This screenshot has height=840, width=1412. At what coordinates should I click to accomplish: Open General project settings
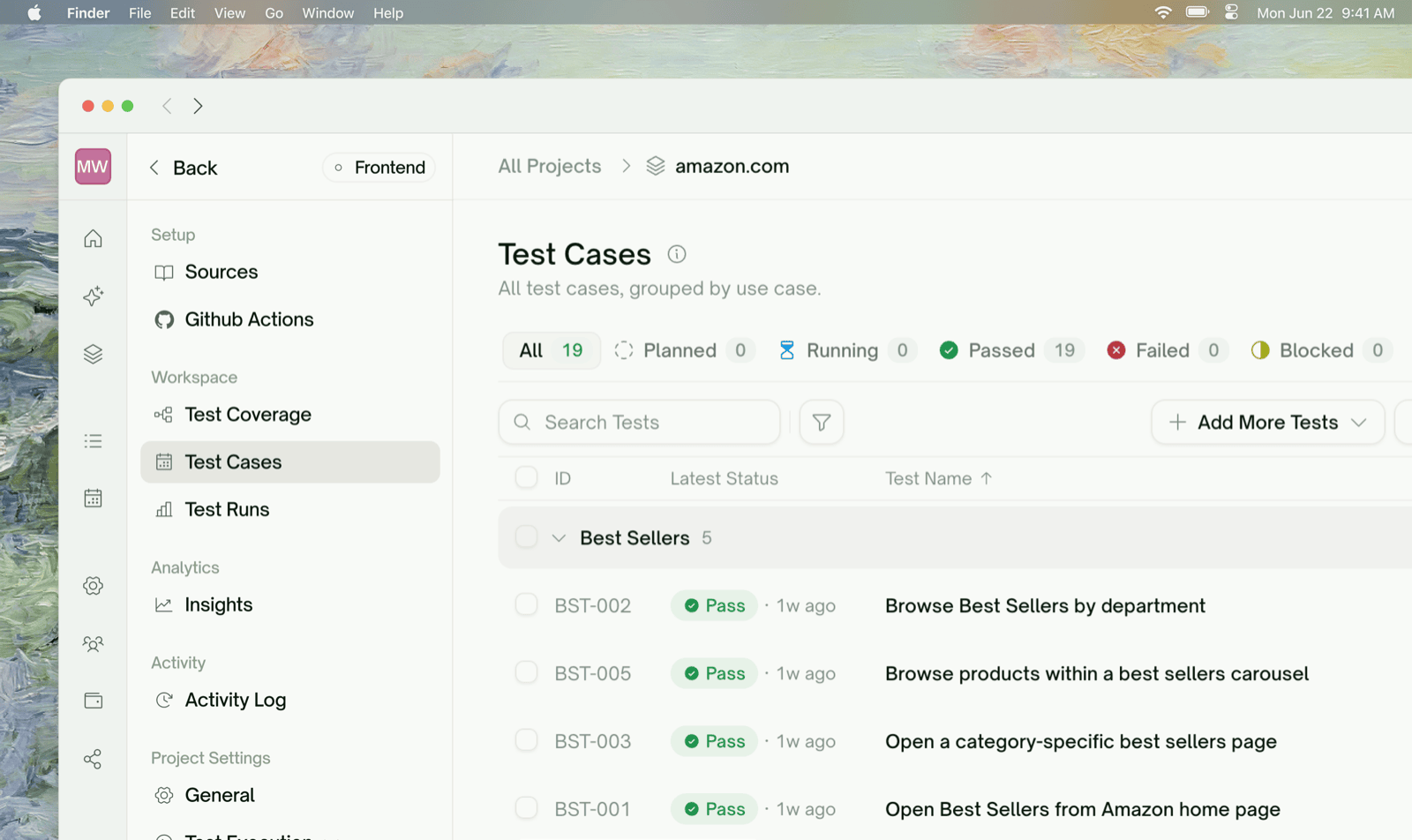(290, 795)
